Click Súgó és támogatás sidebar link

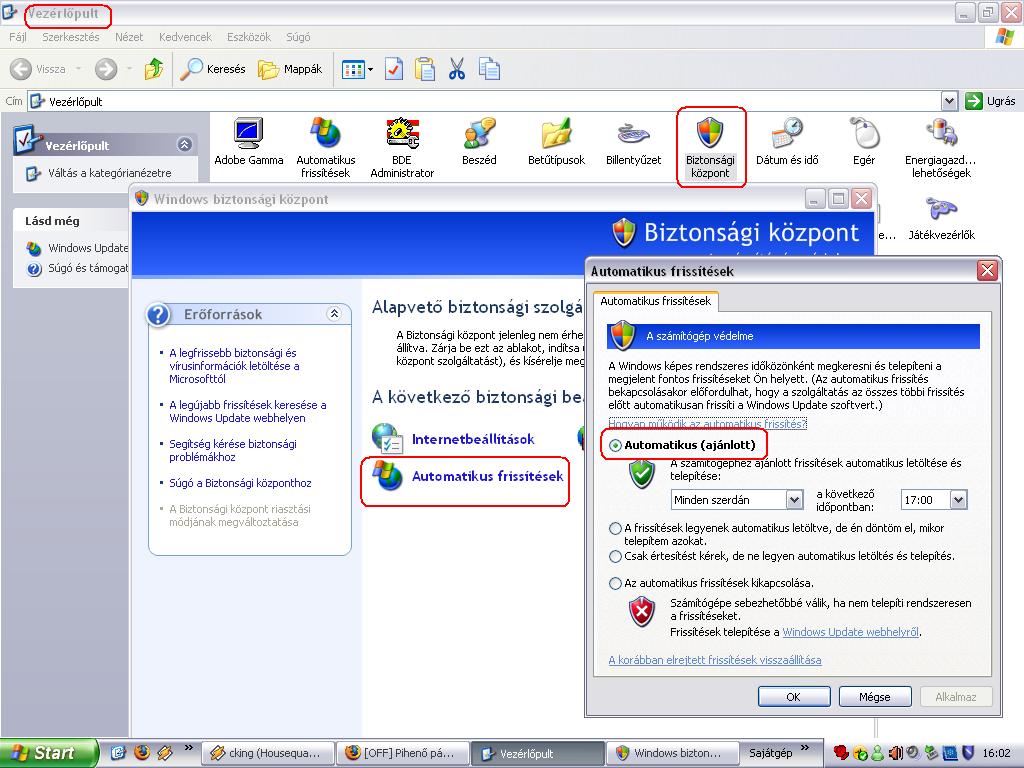click(x=88, y=268)
